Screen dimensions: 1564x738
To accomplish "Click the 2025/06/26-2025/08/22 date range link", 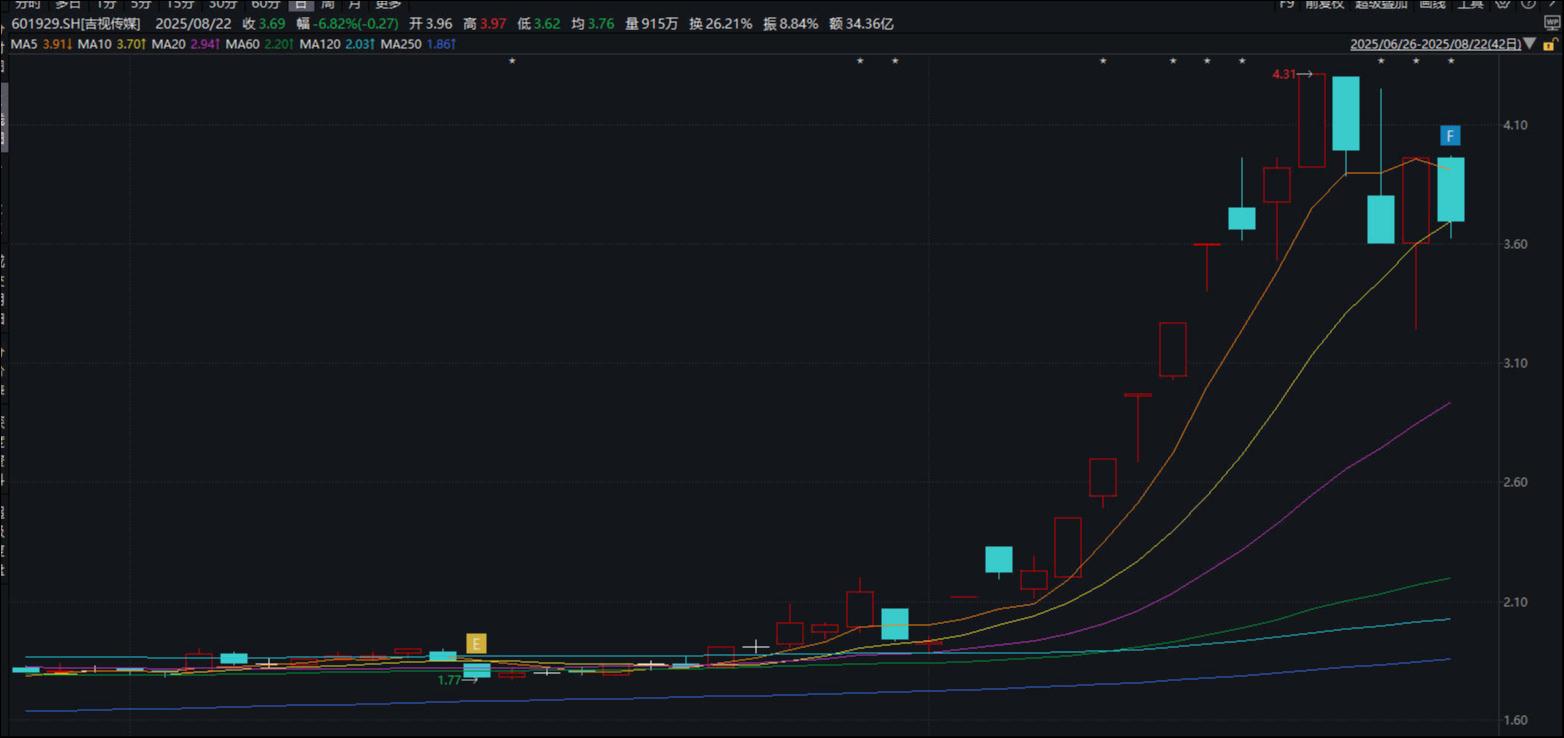I will (x=1434, y=44).
